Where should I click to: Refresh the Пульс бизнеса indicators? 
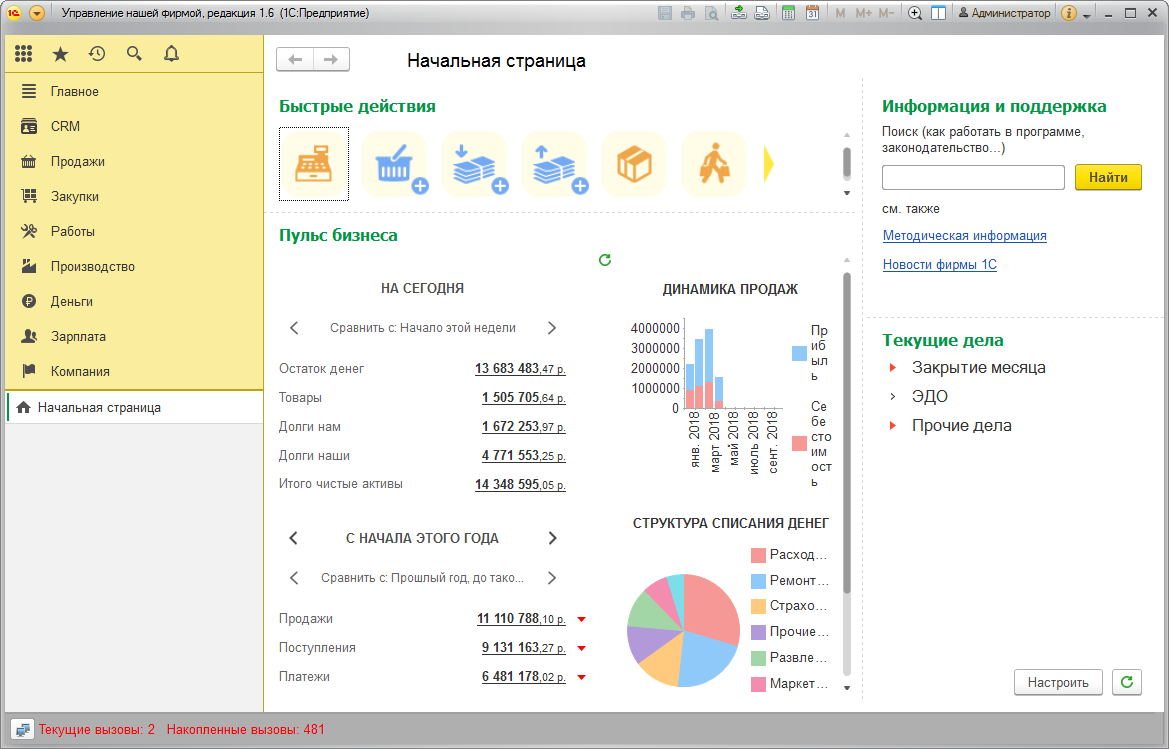click(x=605, y=259)
